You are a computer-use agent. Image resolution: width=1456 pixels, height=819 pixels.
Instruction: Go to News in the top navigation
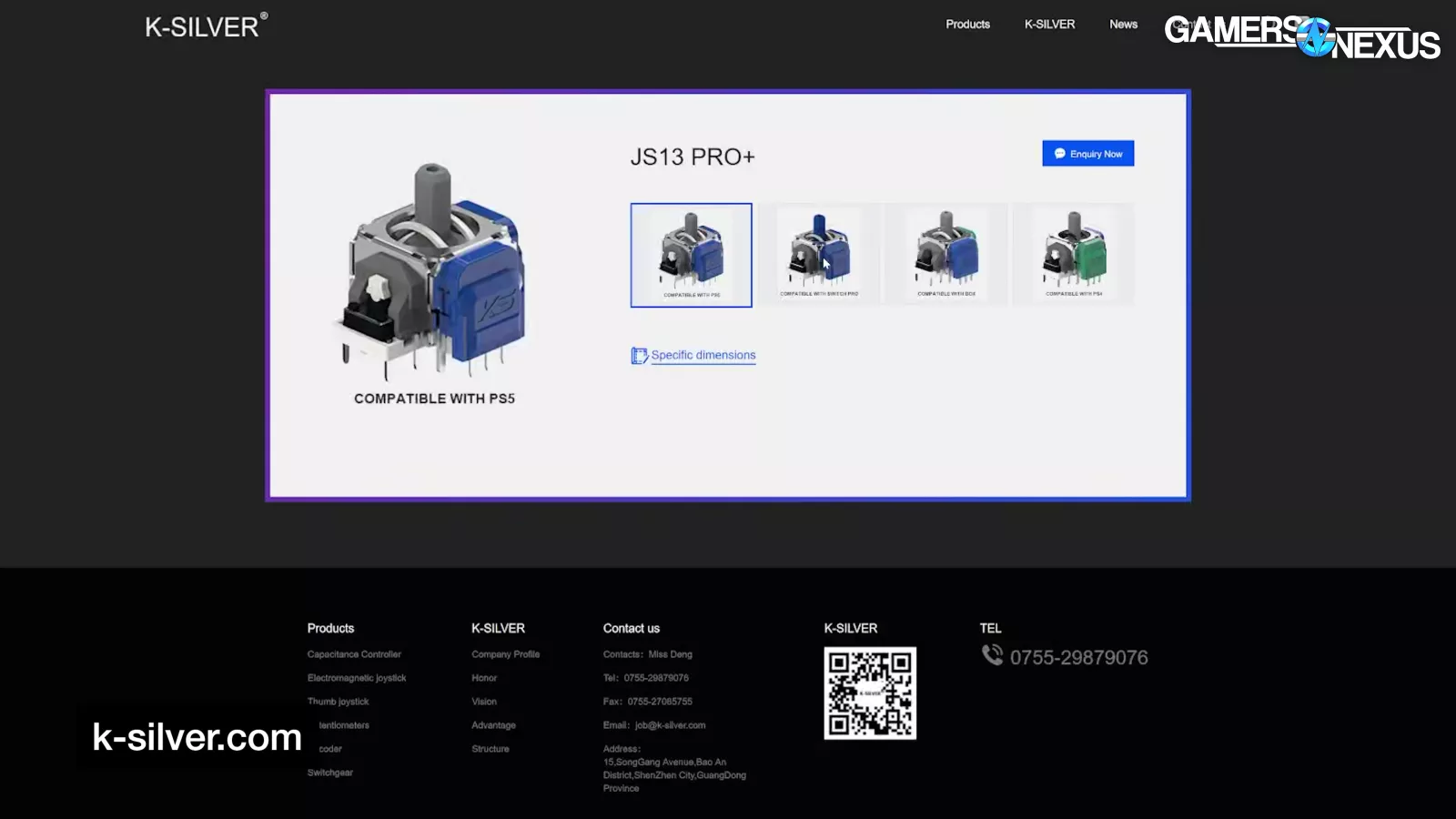coord(1123,25)
